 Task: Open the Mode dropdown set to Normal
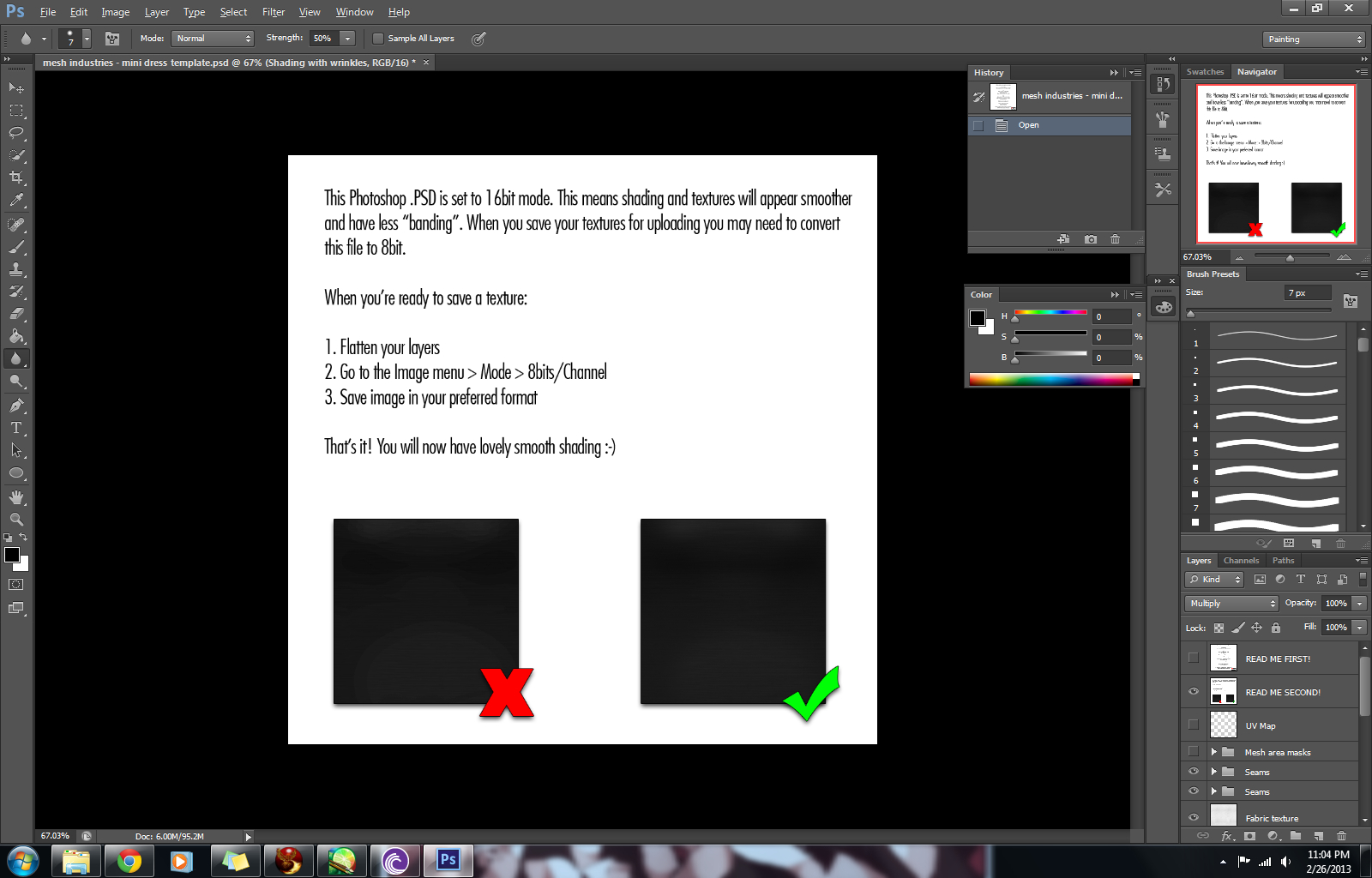(x=213, y=39)
